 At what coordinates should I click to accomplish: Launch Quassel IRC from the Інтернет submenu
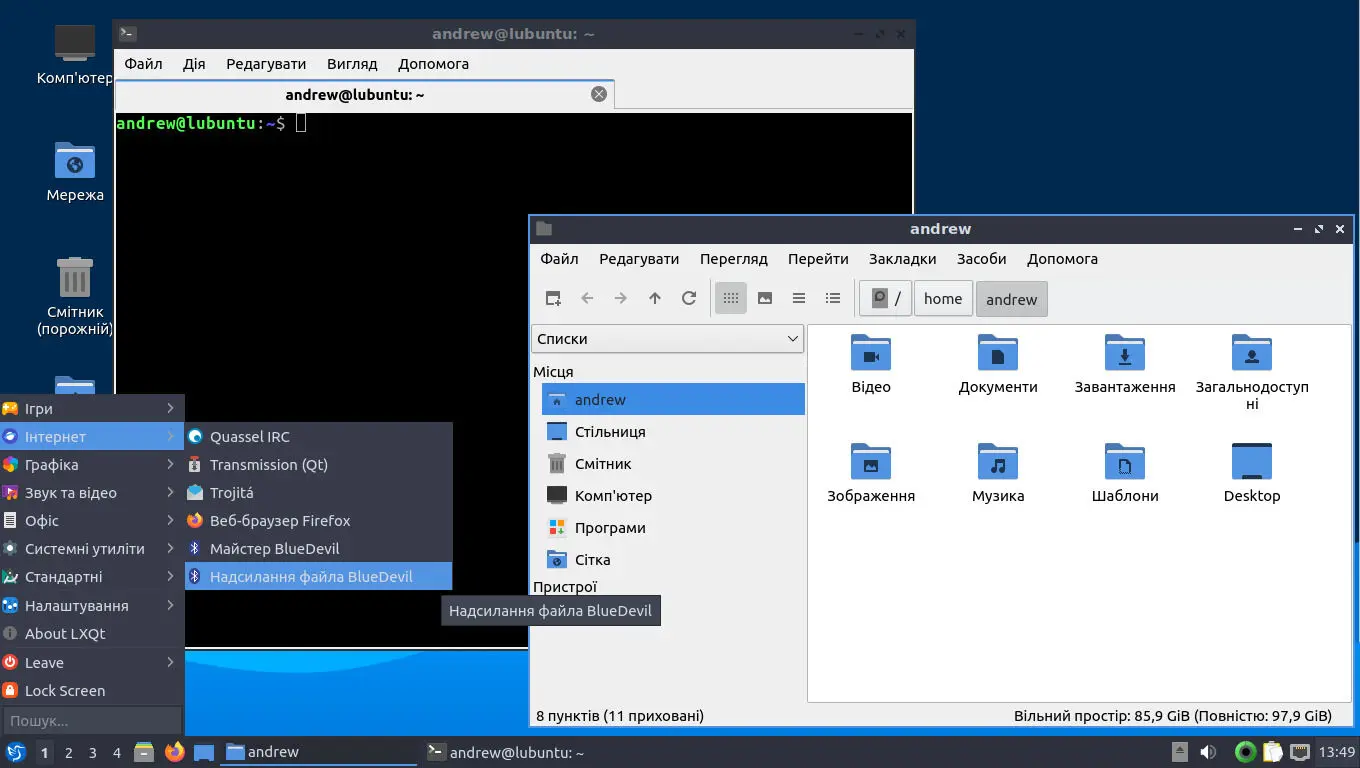pyautogui.click(x=319, y=437)
